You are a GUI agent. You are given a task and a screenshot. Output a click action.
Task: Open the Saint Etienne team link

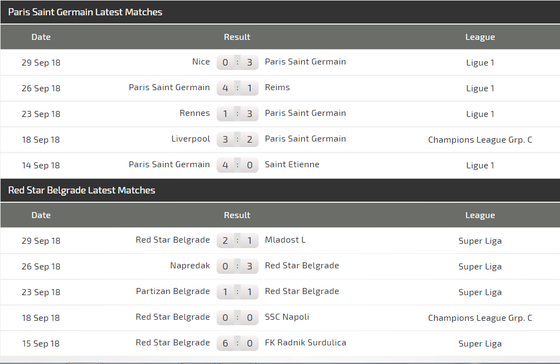point(292,165)
